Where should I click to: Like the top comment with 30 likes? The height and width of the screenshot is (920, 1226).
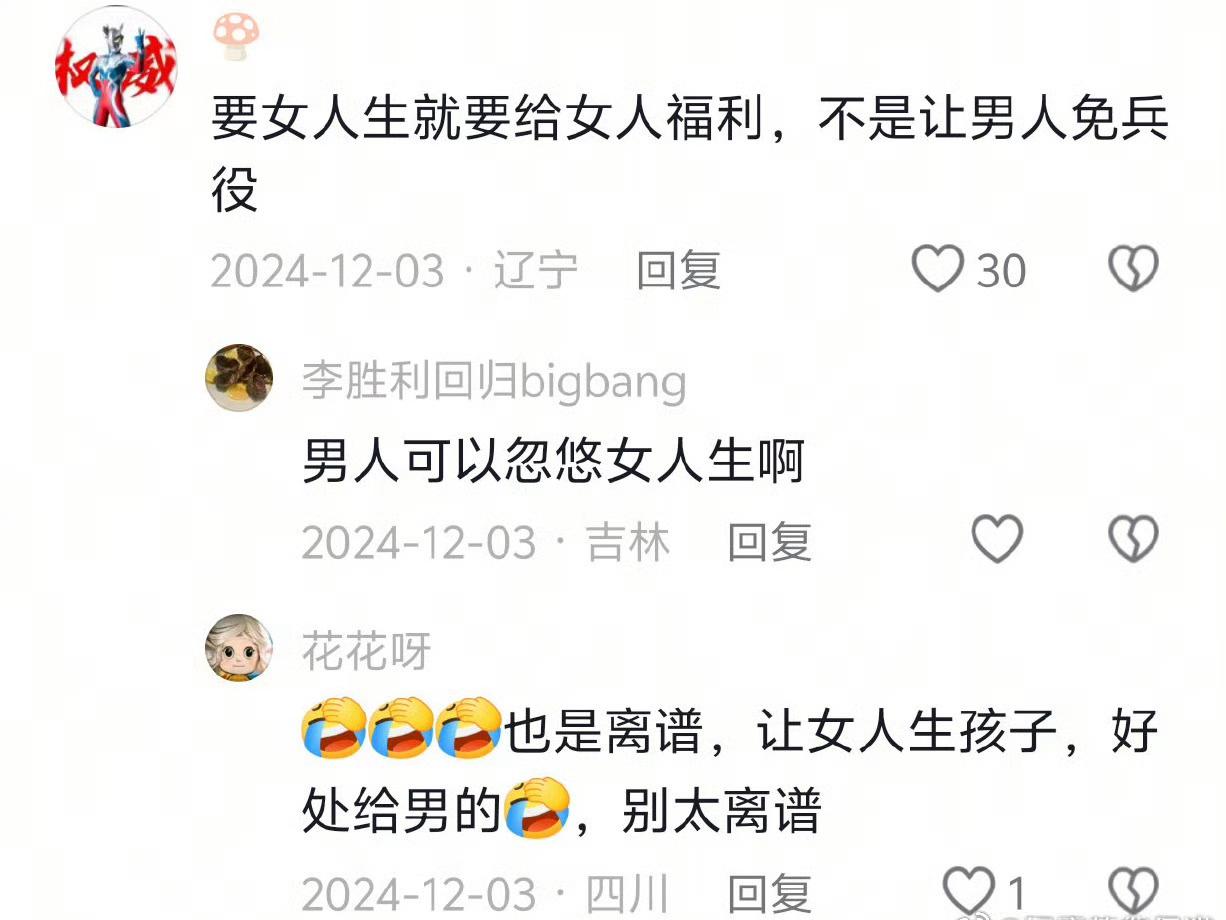click(x=938, y=269)
